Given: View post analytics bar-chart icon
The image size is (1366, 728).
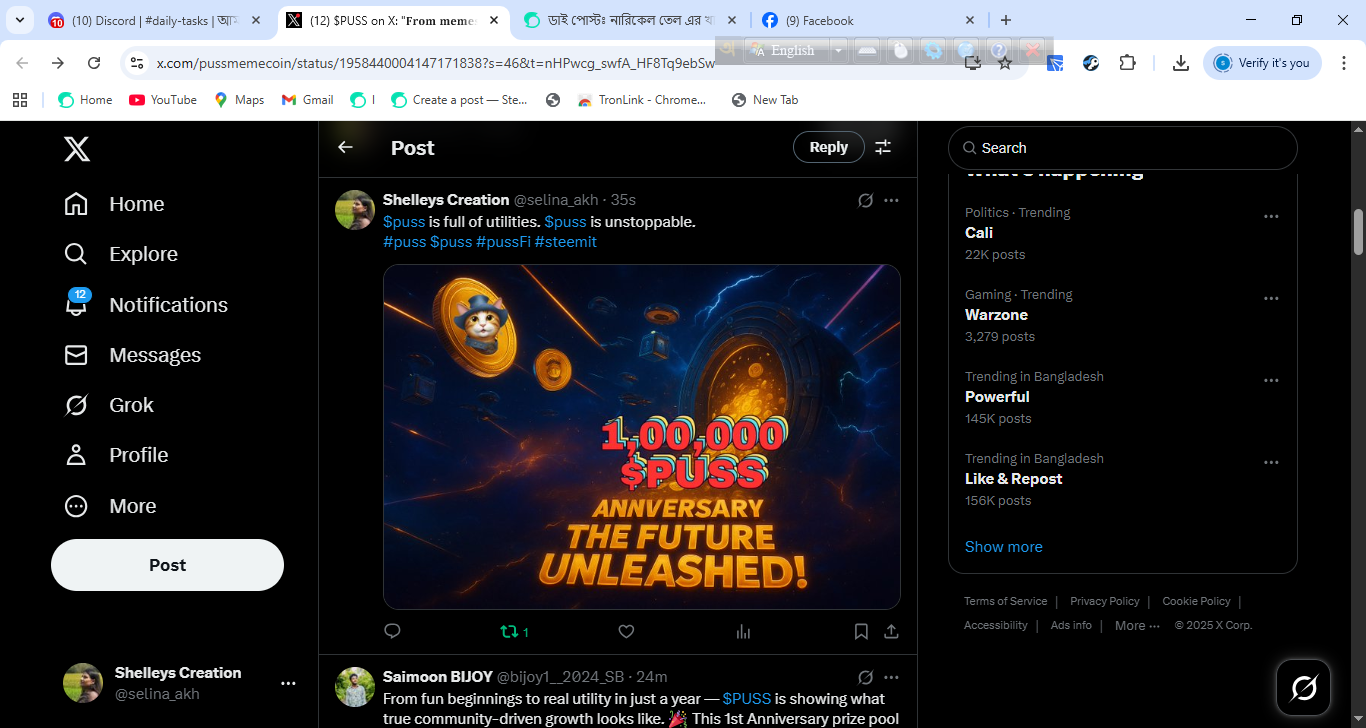Looking at the screenshot, I should pyautogui.click(x=743, y=631).
